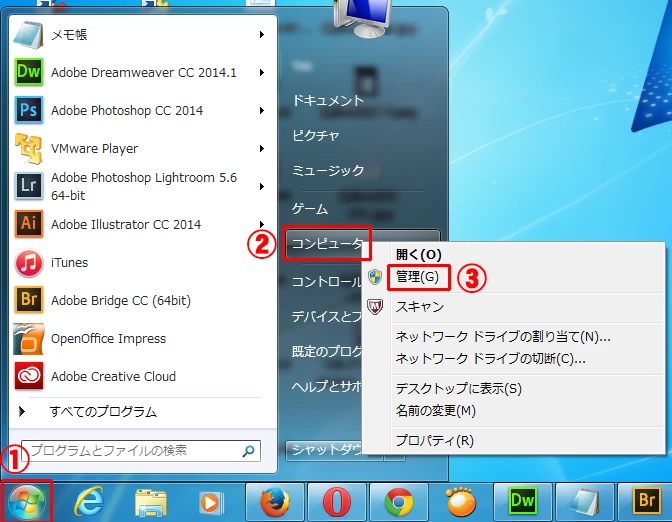Launch Adobe Photoshop CC 2014 icon
672x522 pixels.
pyautogui.click(x=28, y=110)
